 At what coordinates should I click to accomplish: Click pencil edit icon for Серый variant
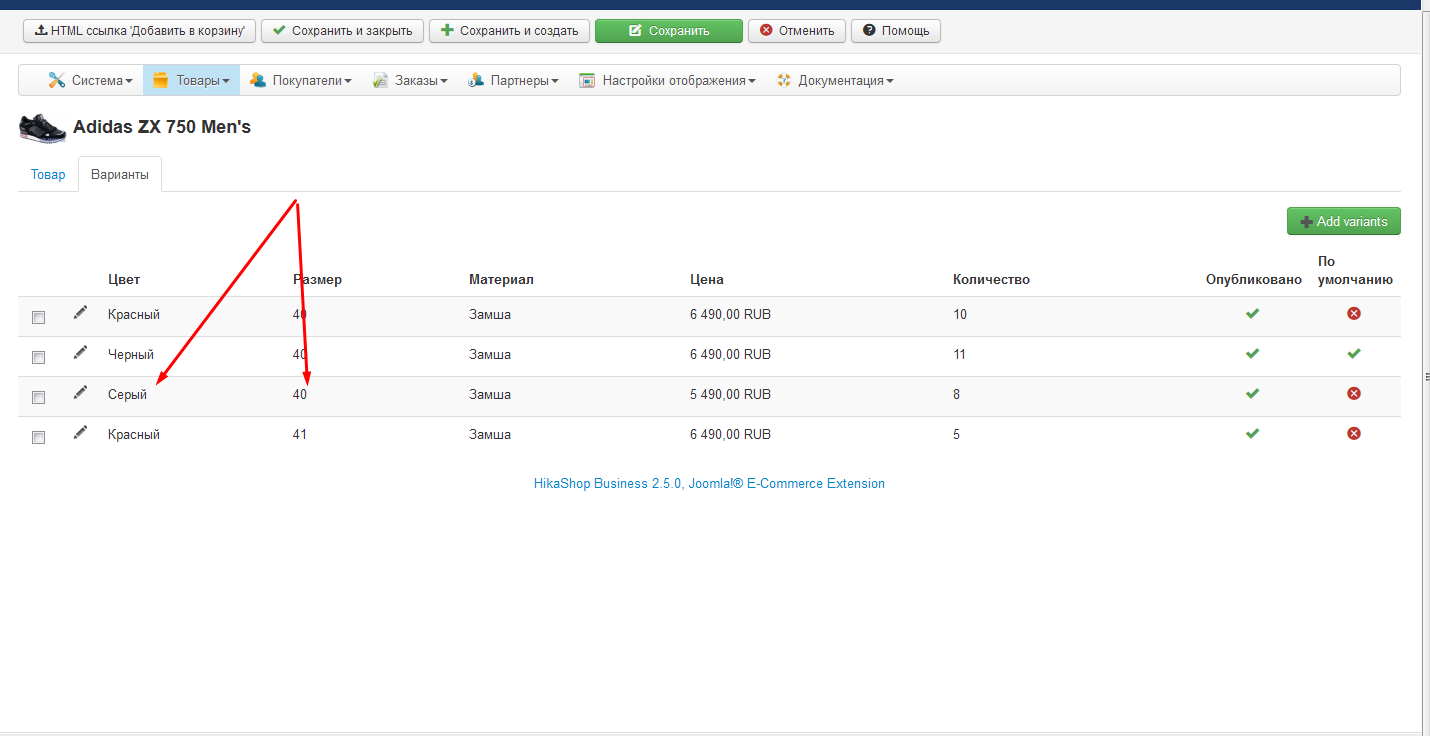click(x=80, y=393)
